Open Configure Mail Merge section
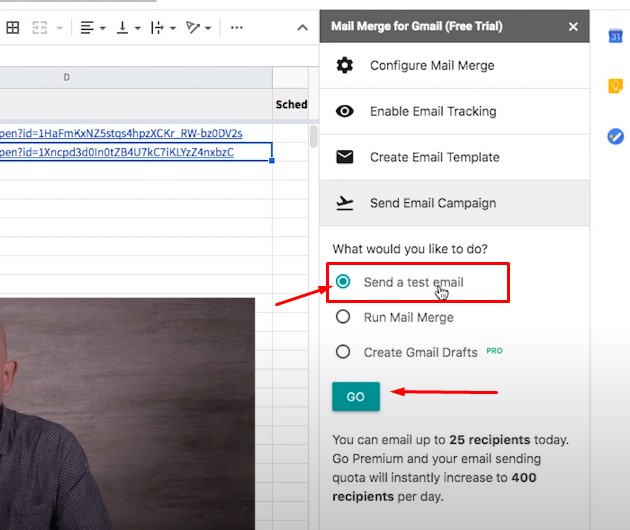Image resolution: width=630 pixels, height=530 pixels. [455, 65]
